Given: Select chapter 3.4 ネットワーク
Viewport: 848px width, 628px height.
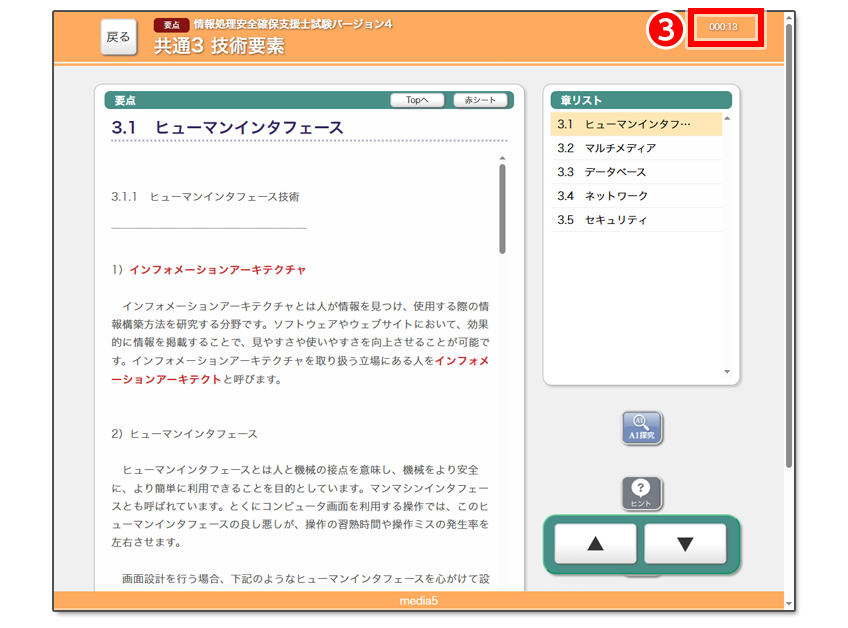Looking at the screenshot, I should [x=636, y=196].
